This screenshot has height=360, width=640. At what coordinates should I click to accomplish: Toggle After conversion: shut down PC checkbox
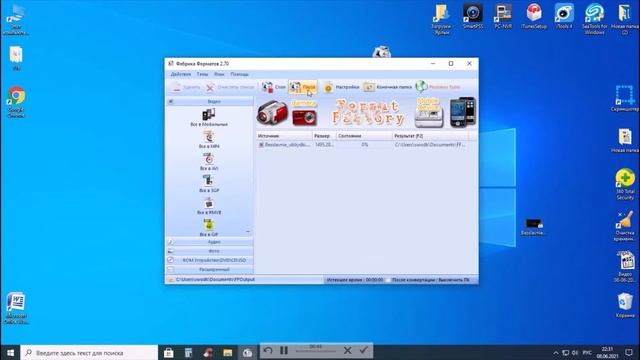click(389, 280)
